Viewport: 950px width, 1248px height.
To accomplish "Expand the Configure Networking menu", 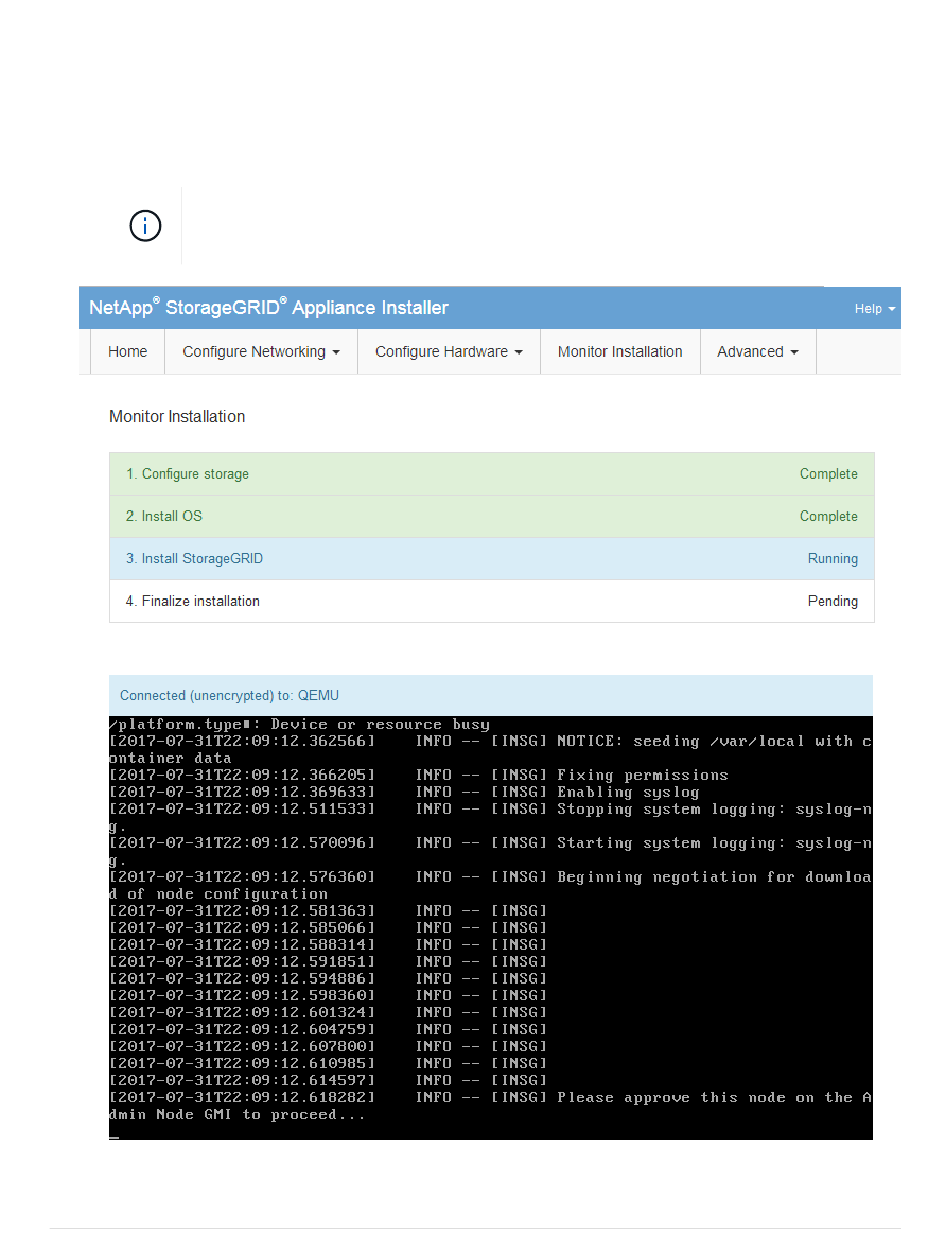I will (261, 352).
